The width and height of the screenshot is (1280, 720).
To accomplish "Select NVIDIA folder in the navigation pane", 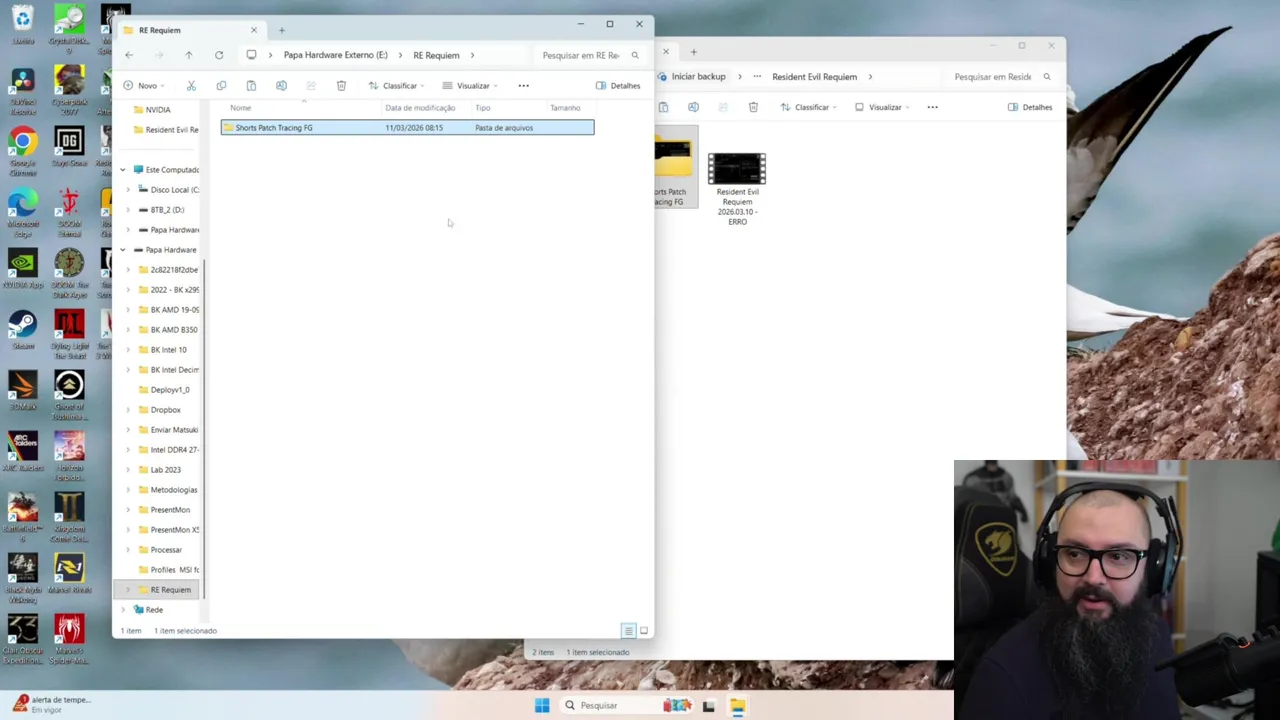I will [x=158, y=110].
